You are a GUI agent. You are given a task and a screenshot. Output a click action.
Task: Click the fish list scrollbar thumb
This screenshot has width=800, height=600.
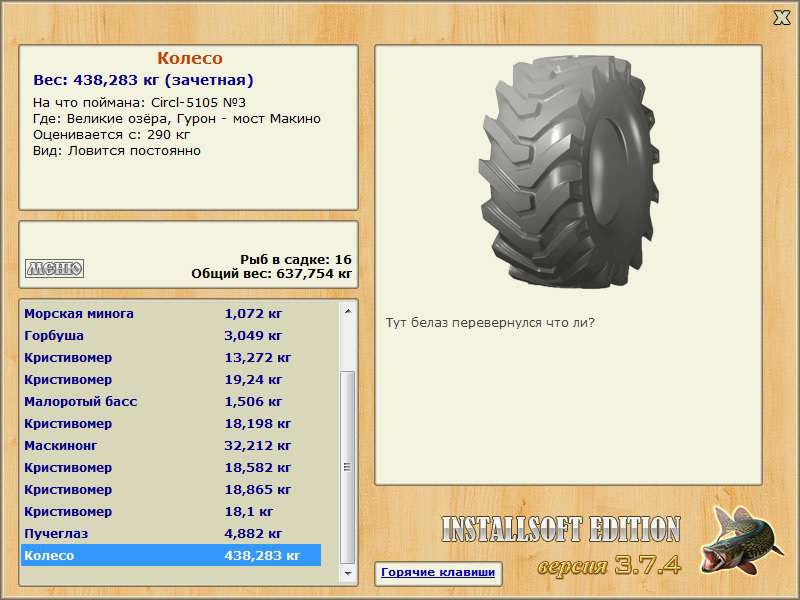[347, 467]
